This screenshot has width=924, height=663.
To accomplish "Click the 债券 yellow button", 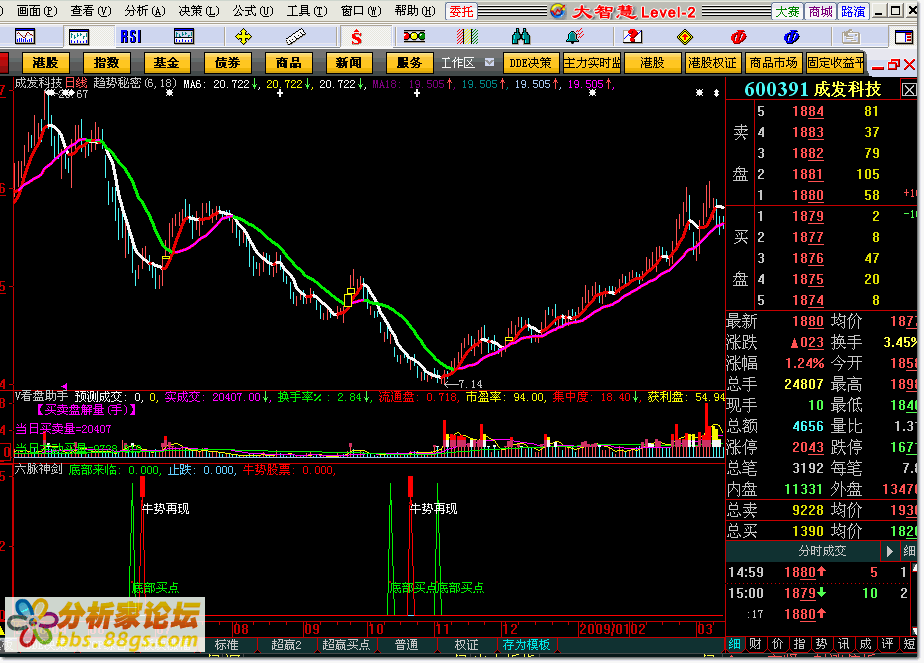I will (x=227, y=62).
